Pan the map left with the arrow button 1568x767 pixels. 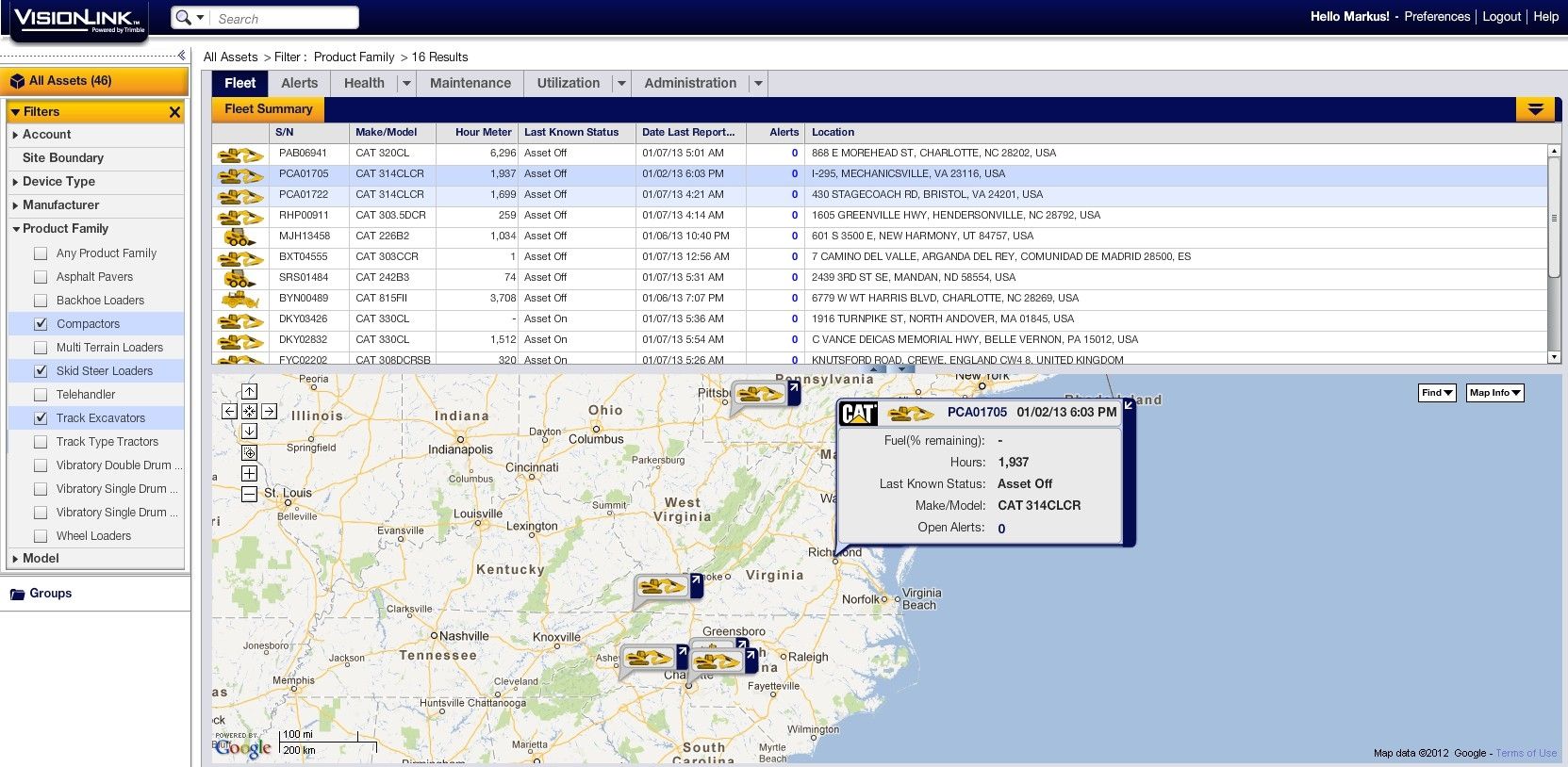229,411
